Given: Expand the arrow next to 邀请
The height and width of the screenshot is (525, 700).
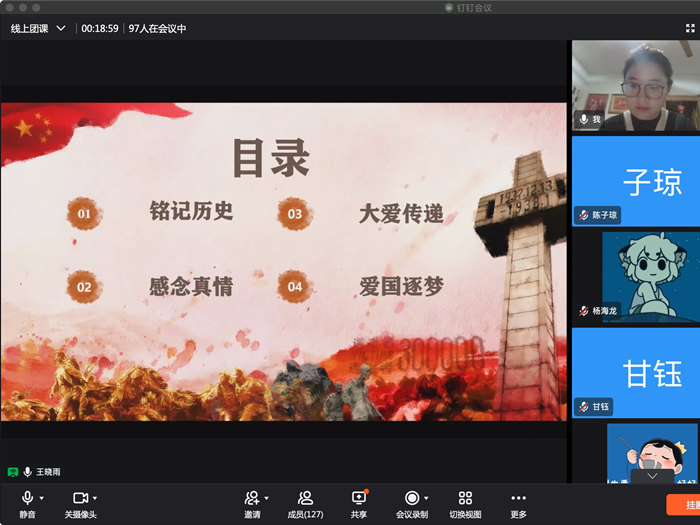Looking at the screenshot, I should 267,498.
